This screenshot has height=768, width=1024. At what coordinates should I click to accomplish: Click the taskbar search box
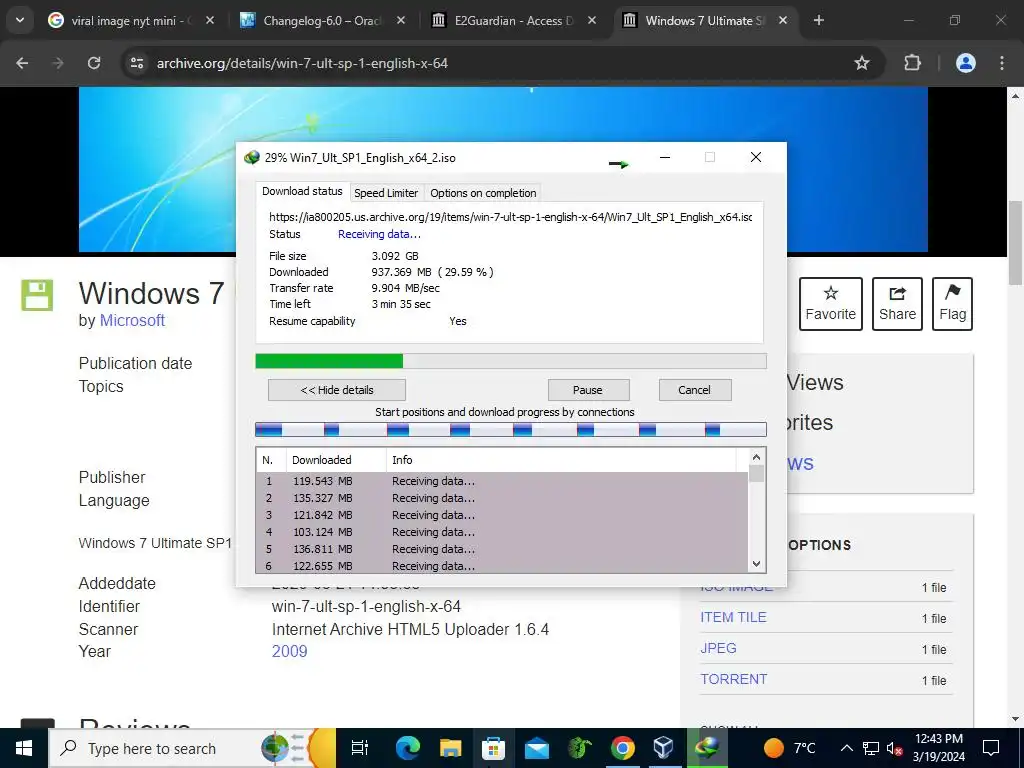coord(192,748)
